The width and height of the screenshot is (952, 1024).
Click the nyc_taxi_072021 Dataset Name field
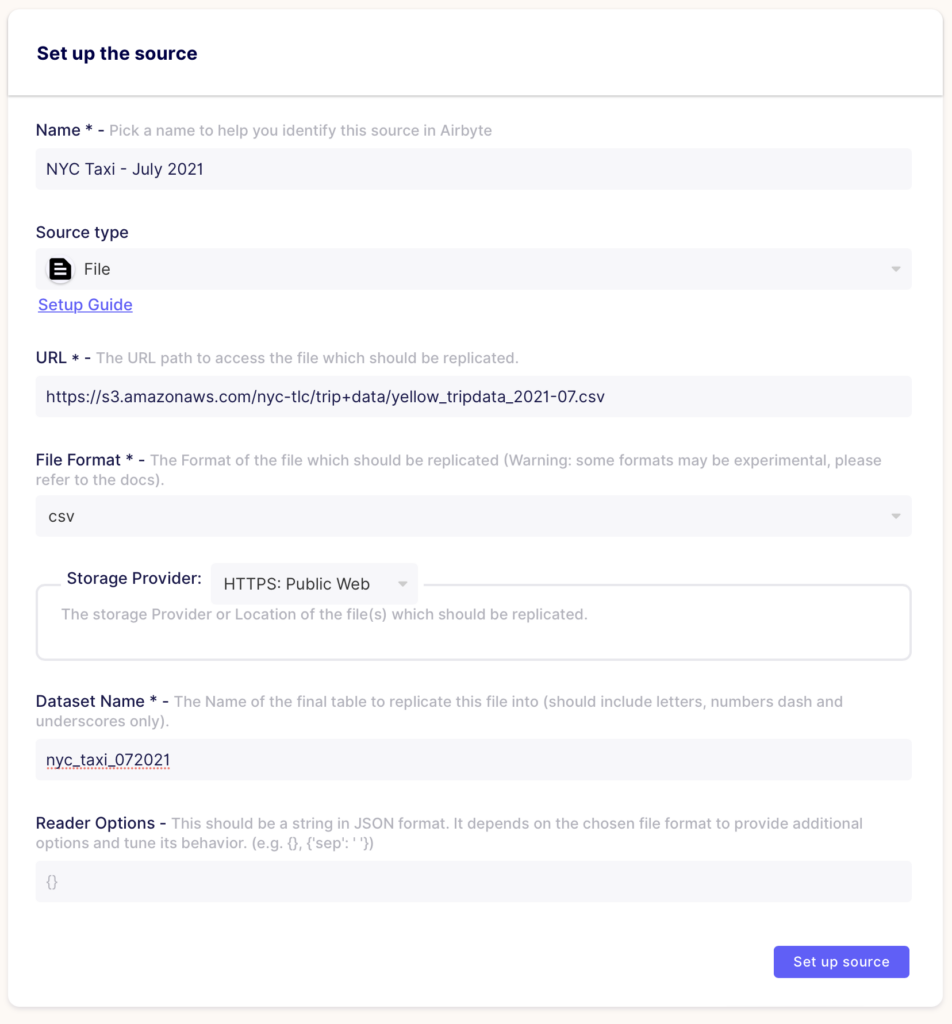[473, 760]
